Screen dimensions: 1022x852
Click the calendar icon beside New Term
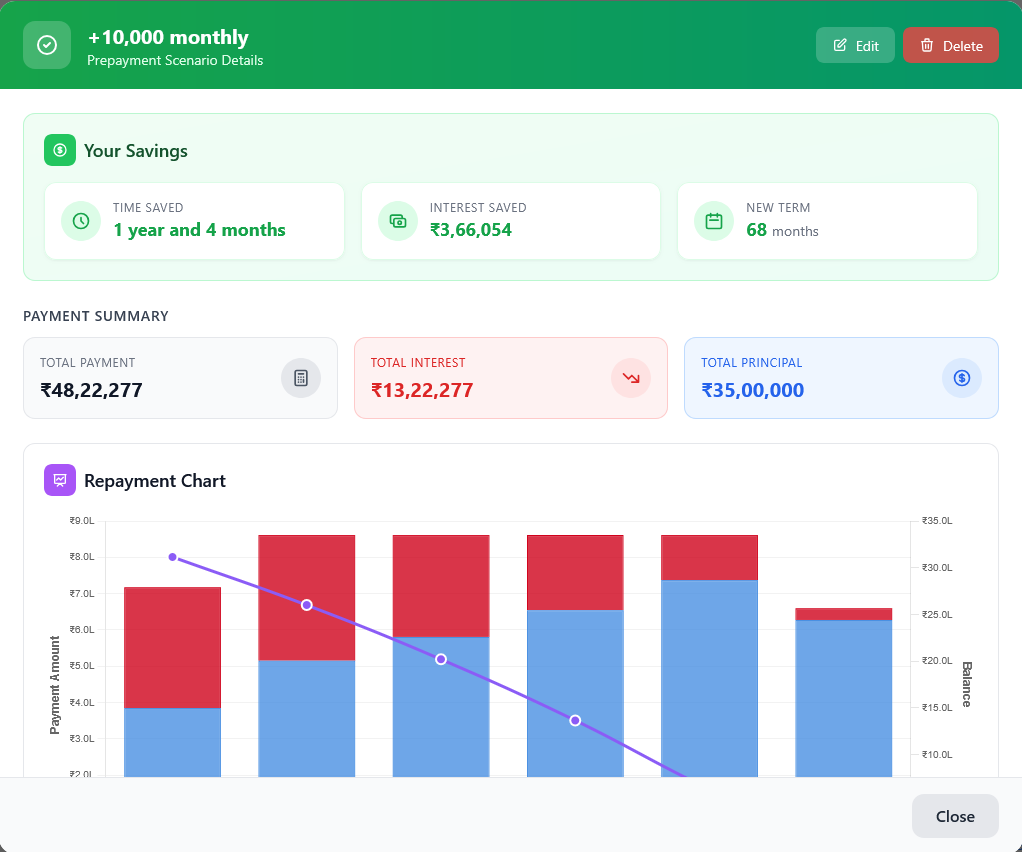713,221
